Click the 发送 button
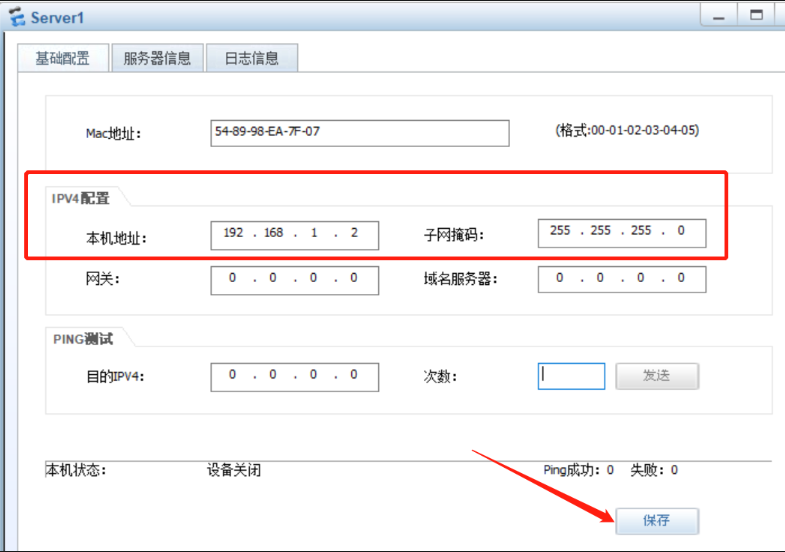This screenshot has width=785, height=552. click(657, 376)
